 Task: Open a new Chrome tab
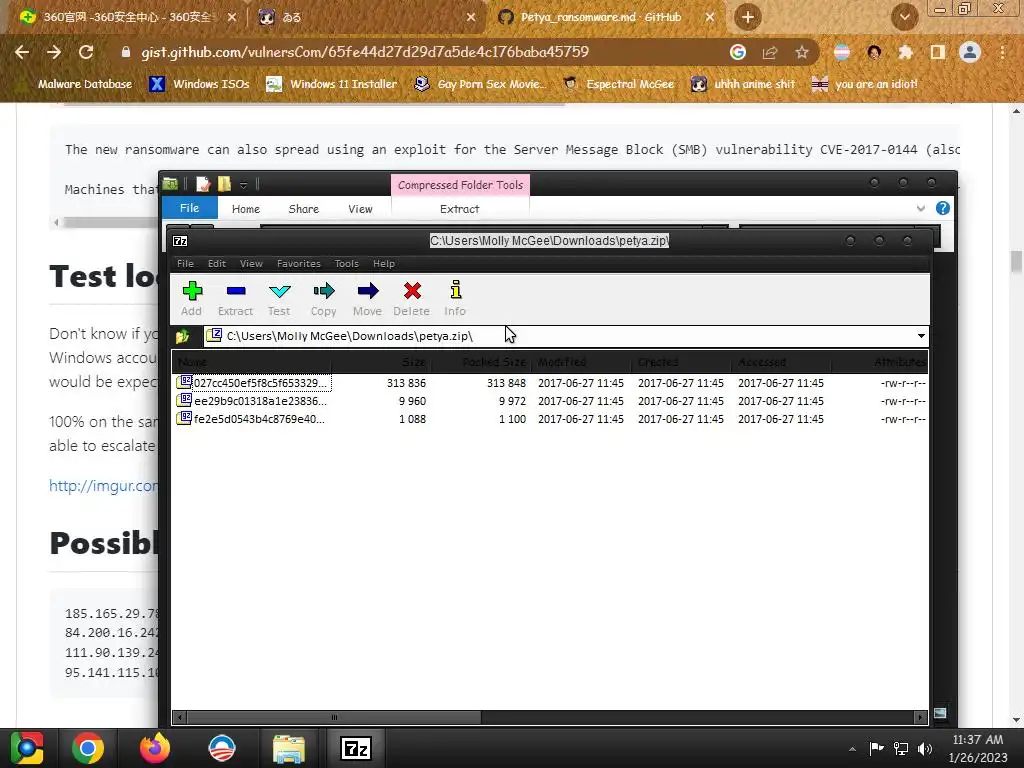[x=748, y=17]
